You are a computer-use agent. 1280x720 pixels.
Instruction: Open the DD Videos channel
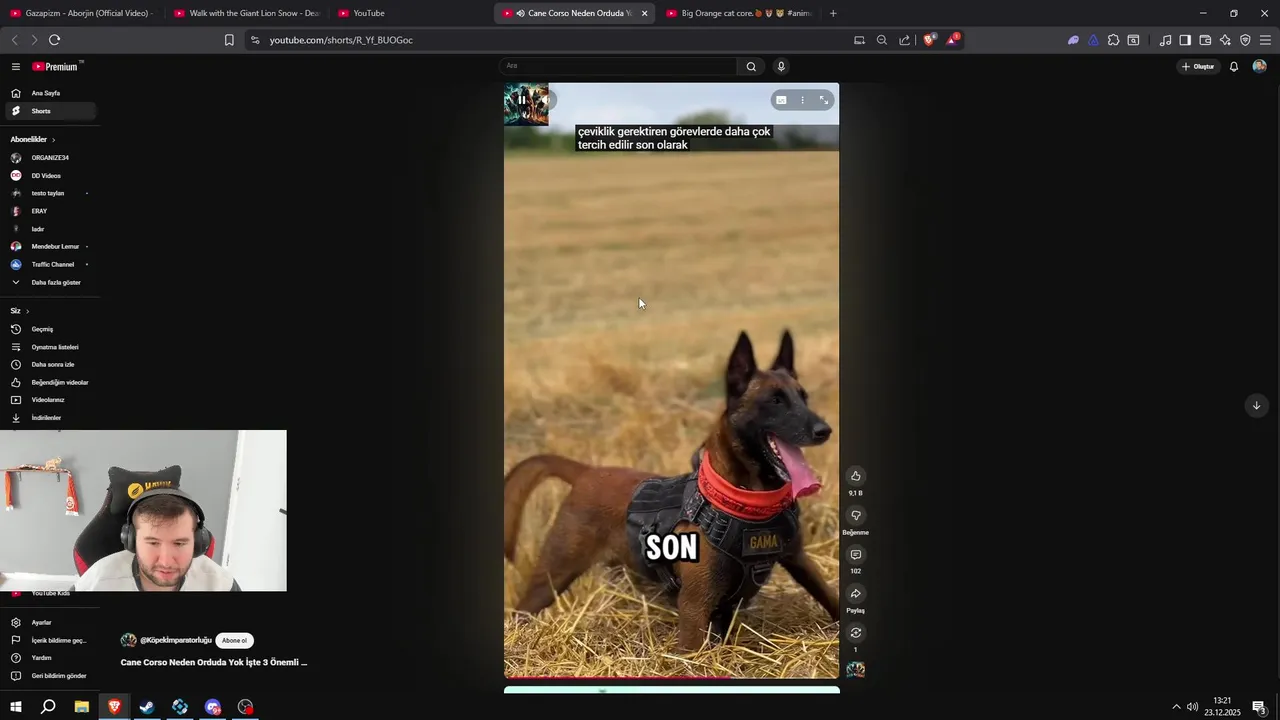pos(52,176)
